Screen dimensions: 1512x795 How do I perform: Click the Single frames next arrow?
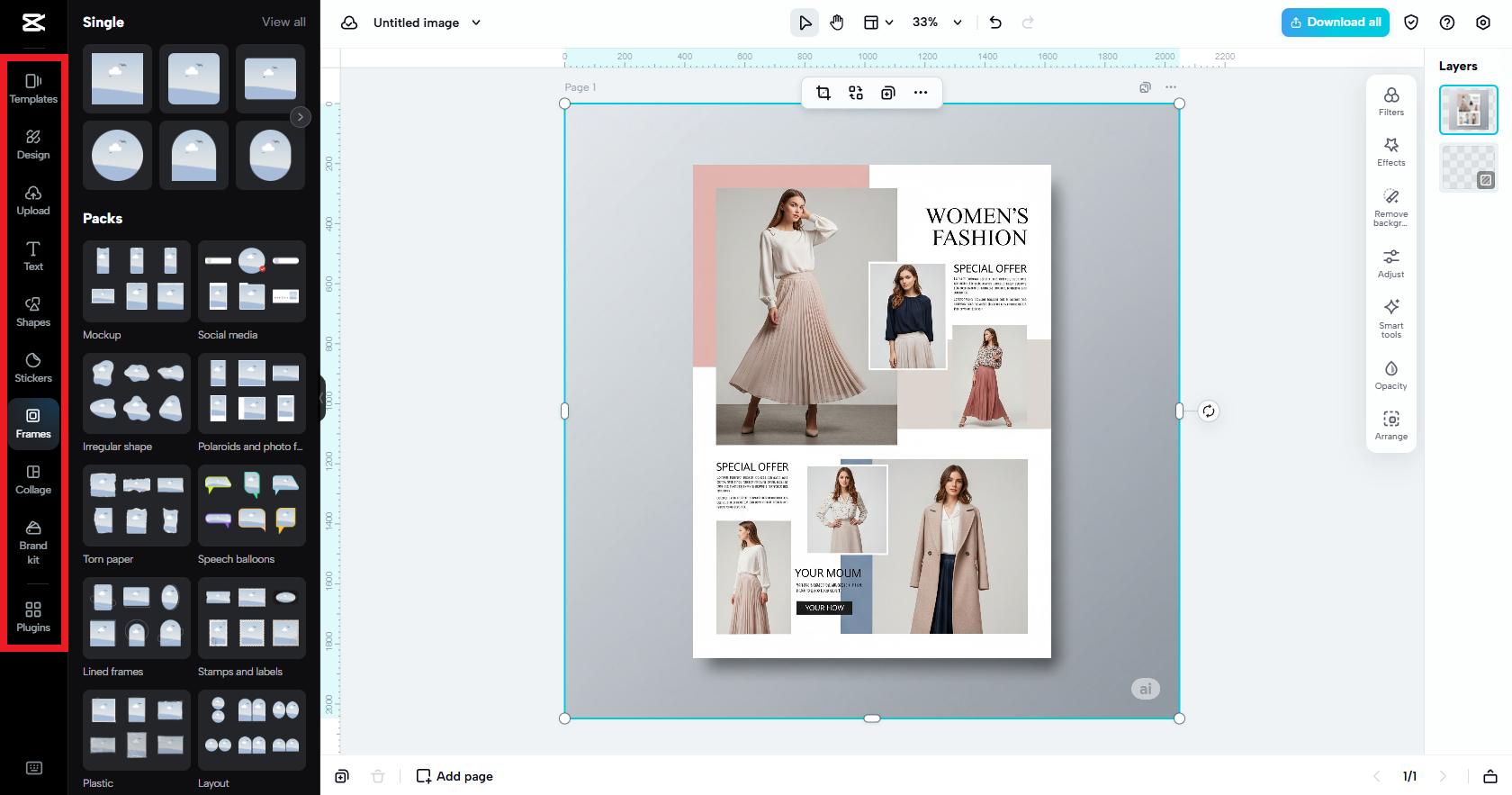coord(301,117)
